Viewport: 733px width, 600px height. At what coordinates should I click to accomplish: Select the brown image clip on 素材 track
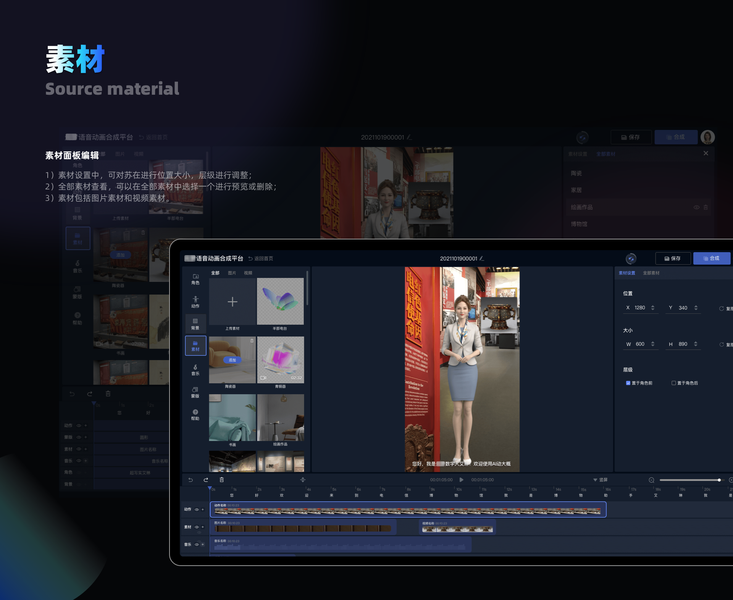[303, 527]
